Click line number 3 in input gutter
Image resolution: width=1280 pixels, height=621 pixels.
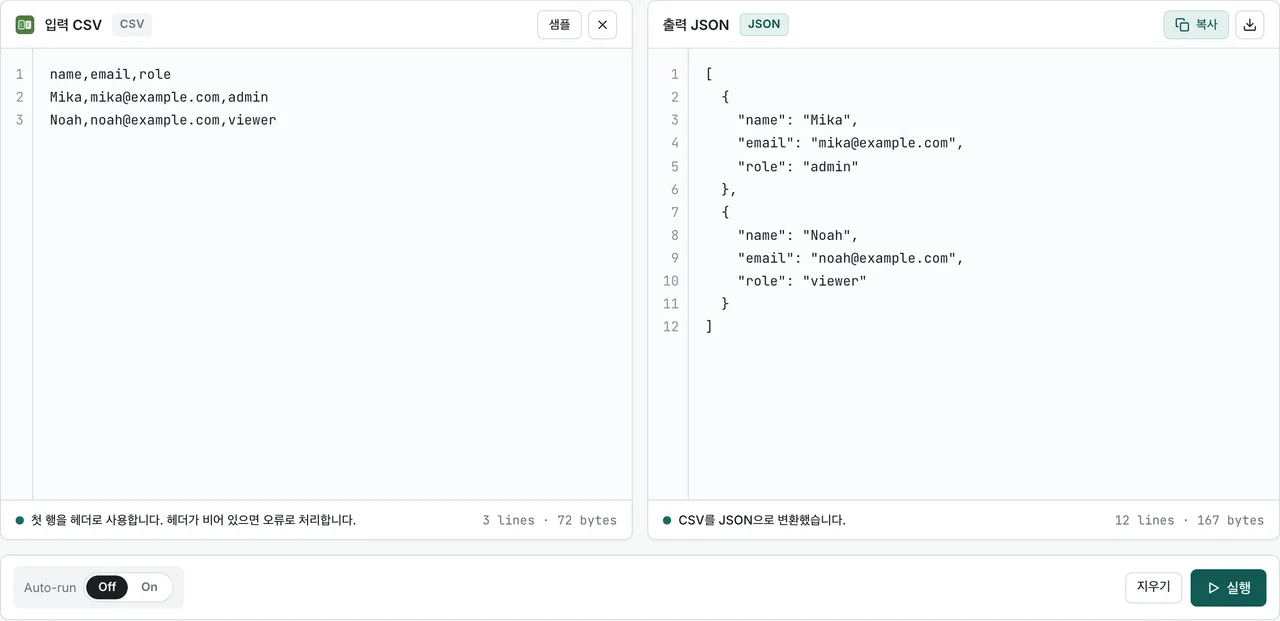click(x=19, y=120)
